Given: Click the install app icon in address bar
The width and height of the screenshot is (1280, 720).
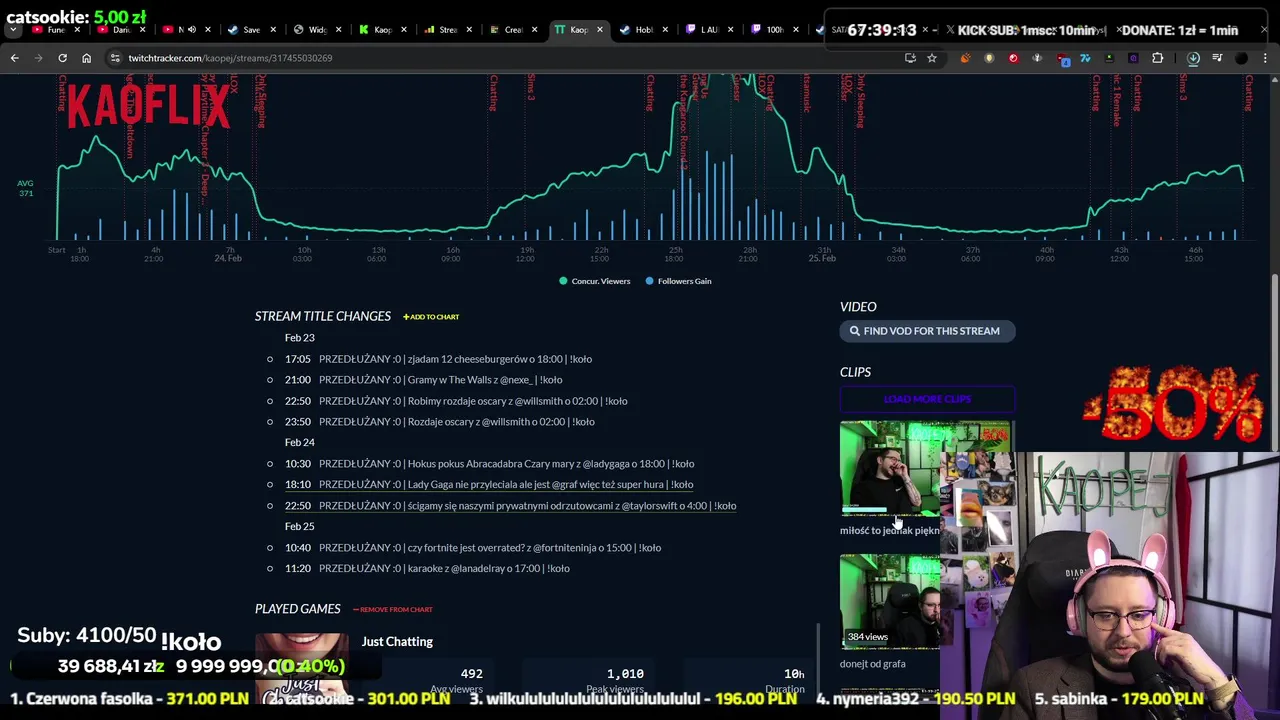Looking at the screenshot, I should 910,58.
